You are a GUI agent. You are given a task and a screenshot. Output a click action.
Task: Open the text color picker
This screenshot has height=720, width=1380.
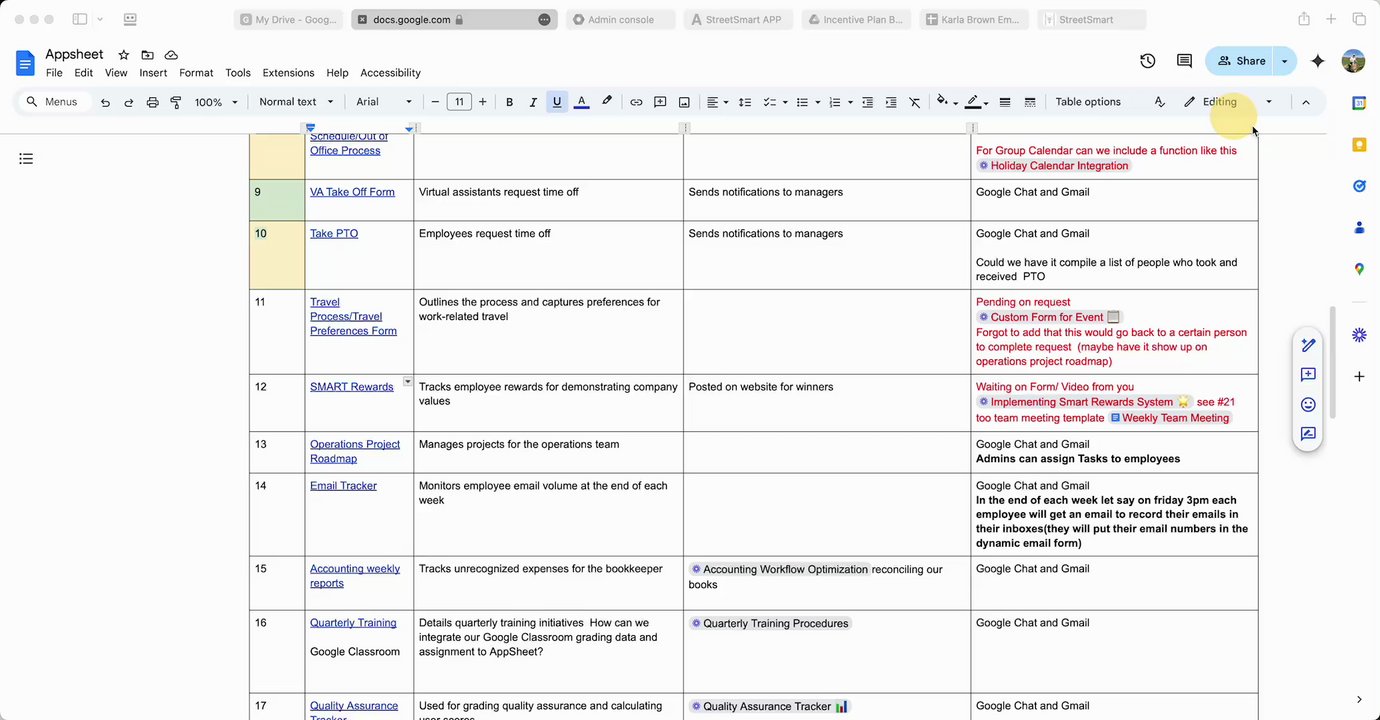point(581,102)
